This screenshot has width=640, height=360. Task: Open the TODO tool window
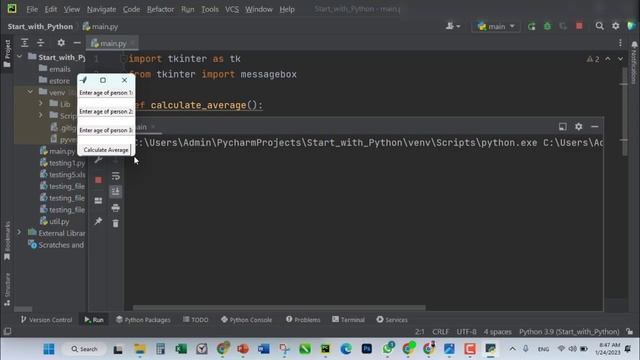(196, 320)
